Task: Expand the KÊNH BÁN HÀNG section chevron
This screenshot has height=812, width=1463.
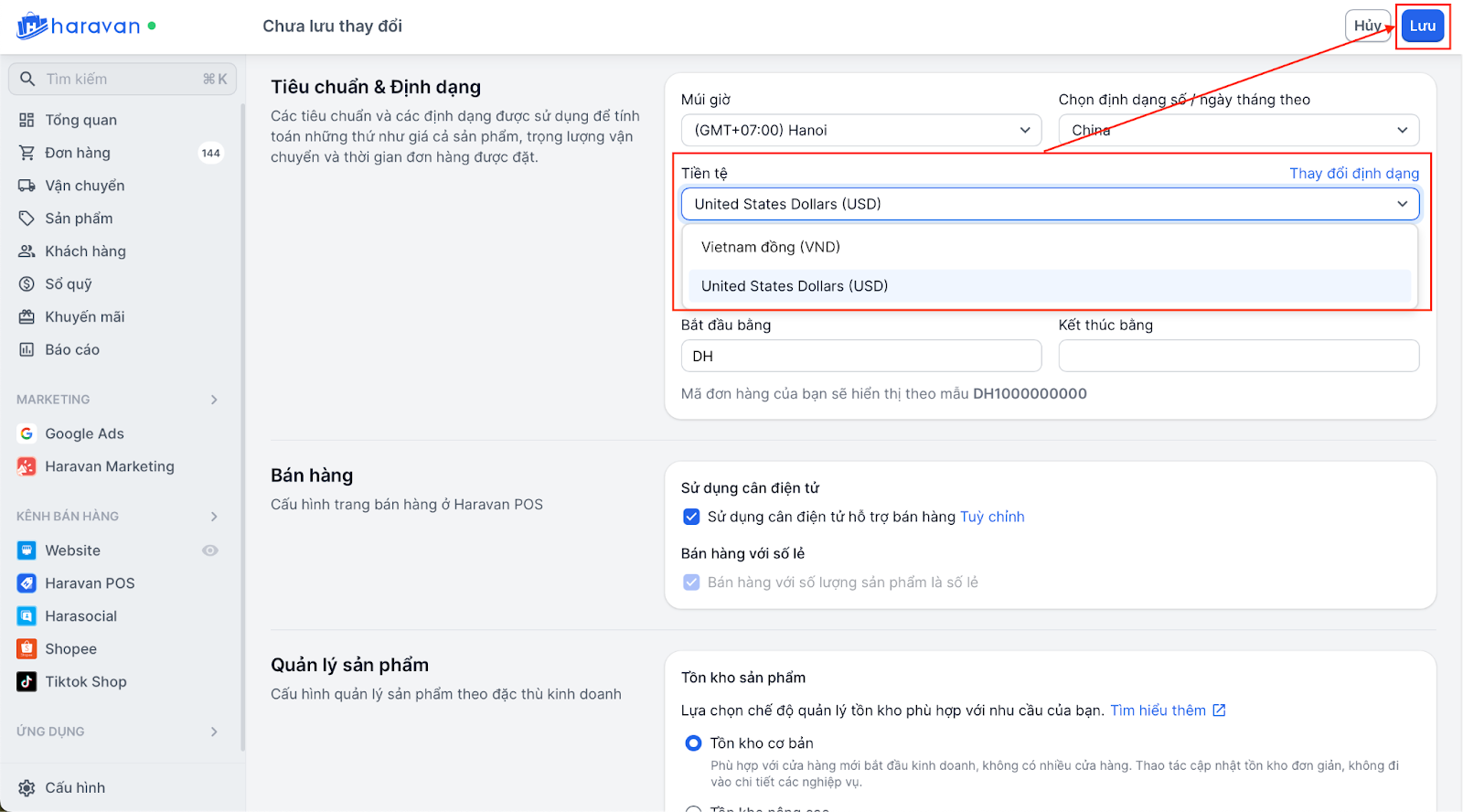Action: click(x=214, y=517)
